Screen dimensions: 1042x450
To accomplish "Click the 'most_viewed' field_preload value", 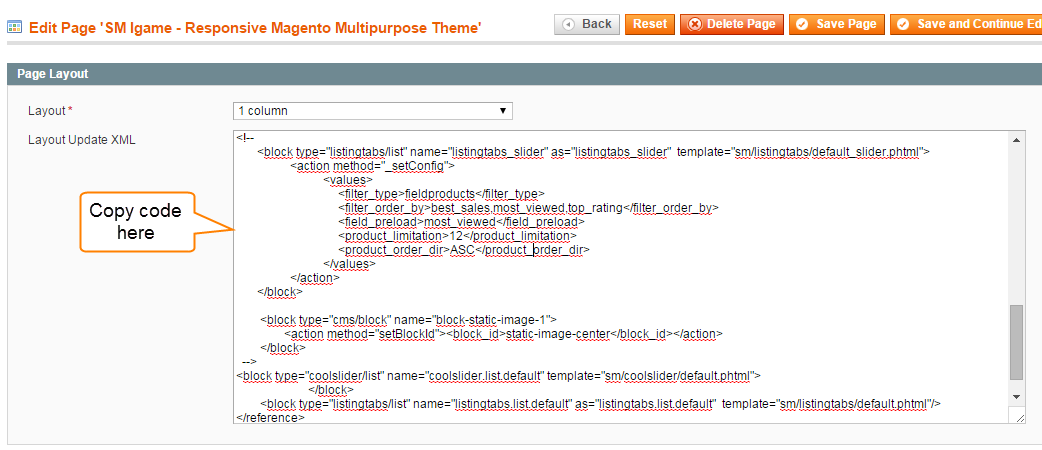I will coord(461,221).
